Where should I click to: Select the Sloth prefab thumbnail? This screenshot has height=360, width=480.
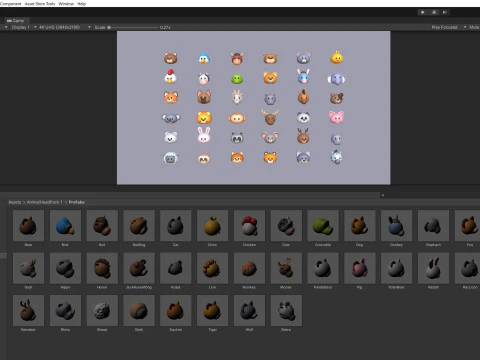point(139,310)
